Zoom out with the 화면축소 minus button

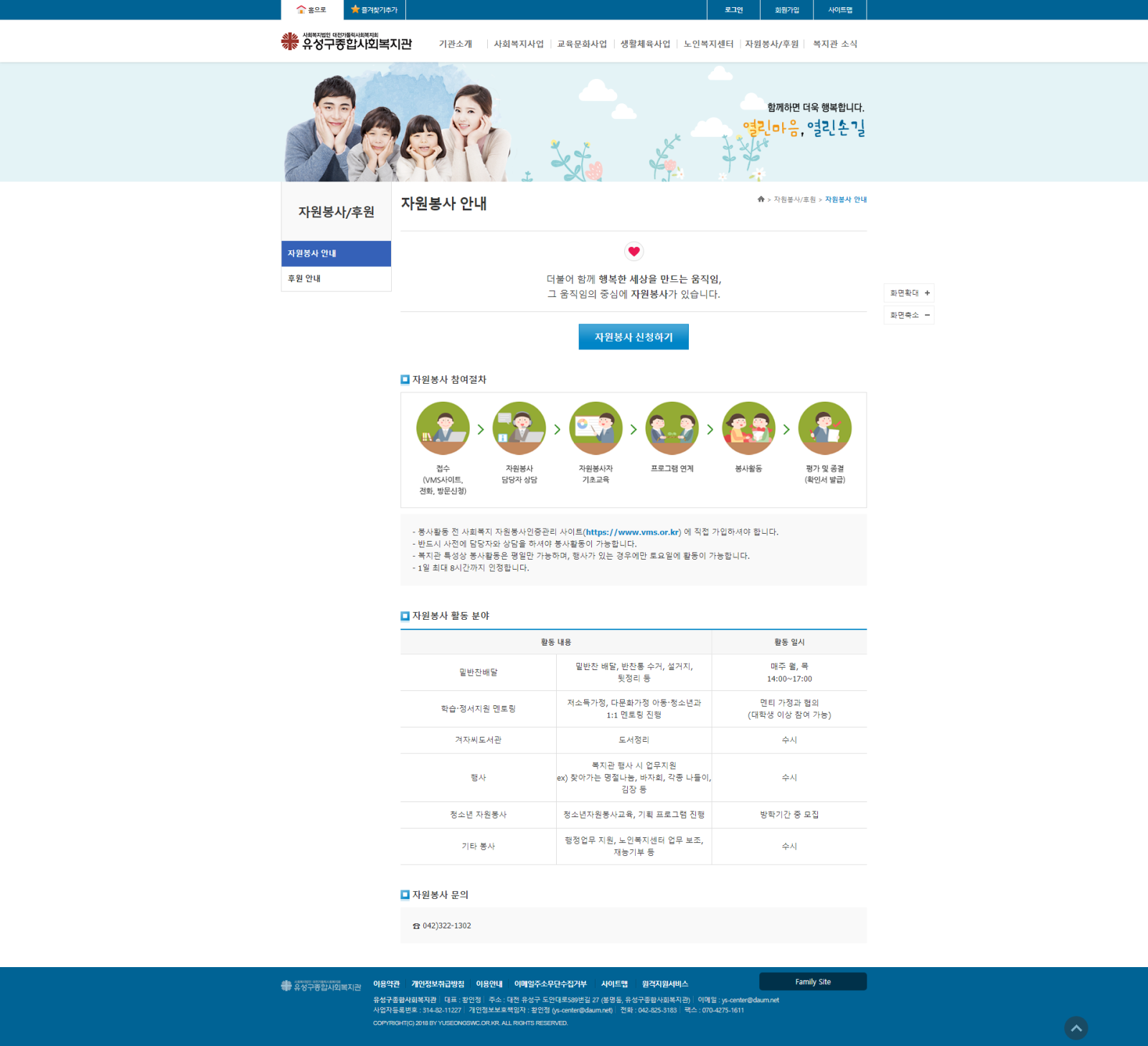(908, 315)
